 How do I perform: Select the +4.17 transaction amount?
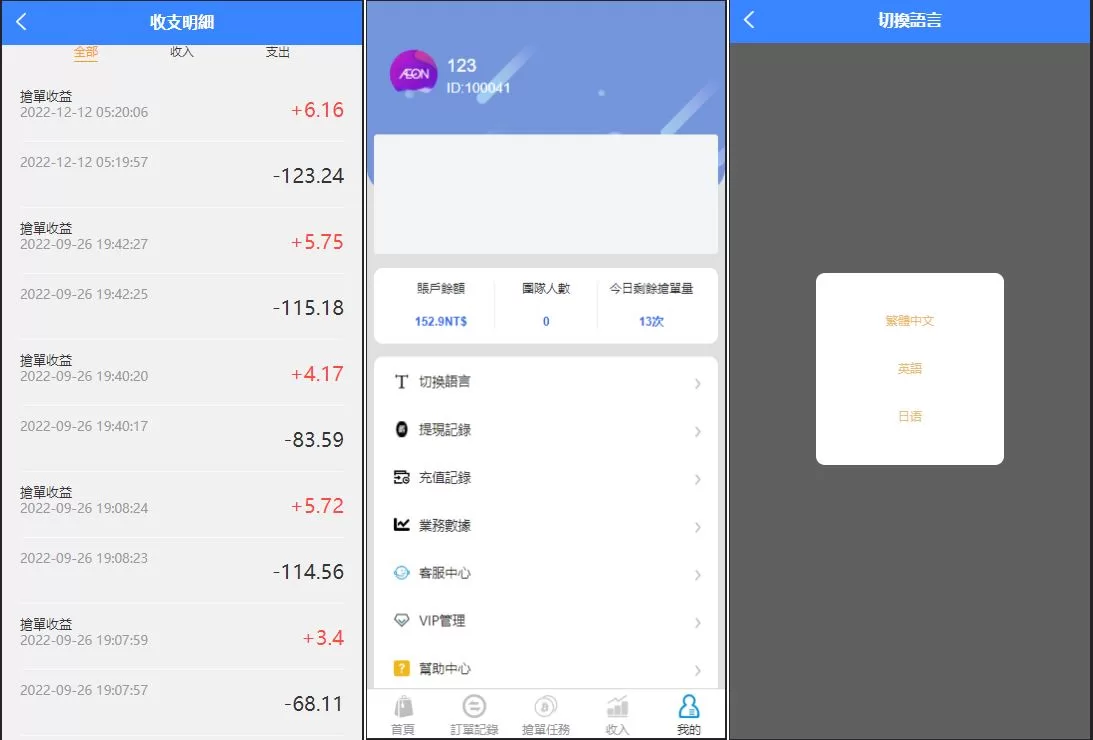coord(317,373)
